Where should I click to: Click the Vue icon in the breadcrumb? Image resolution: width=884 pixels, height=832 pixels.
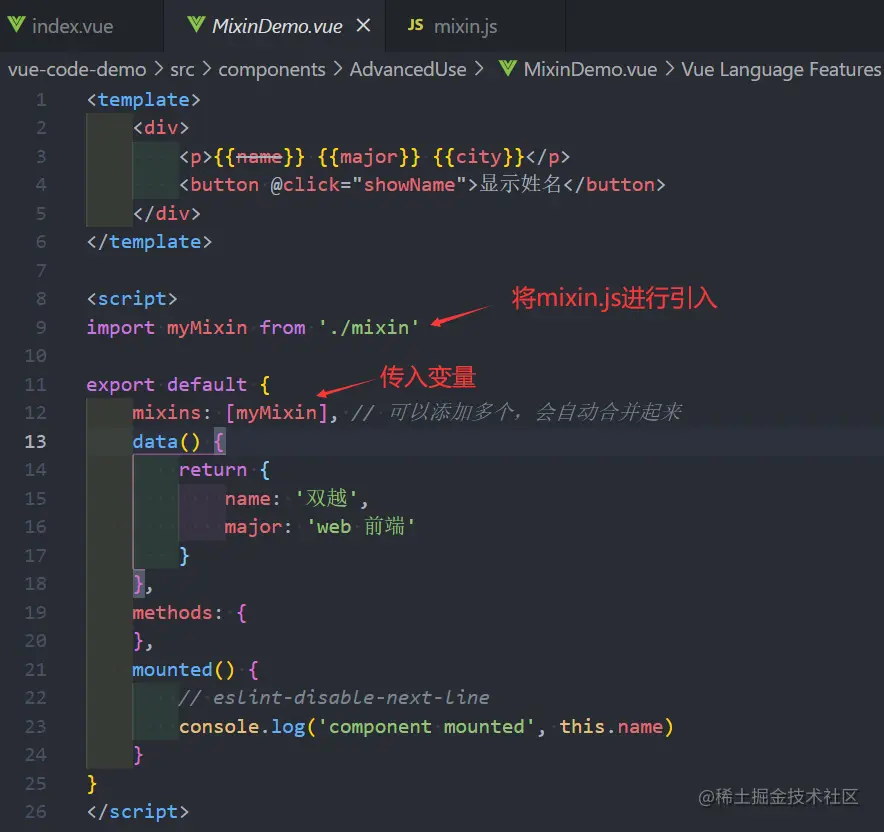point(507,68)
